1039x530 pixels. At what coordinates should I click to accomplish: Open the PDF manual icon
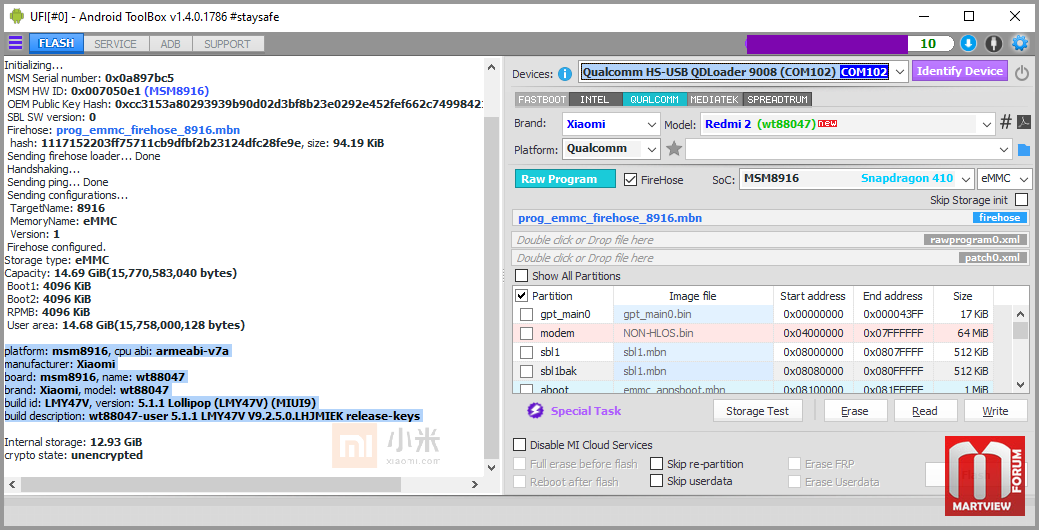[x=1024, y=122]
